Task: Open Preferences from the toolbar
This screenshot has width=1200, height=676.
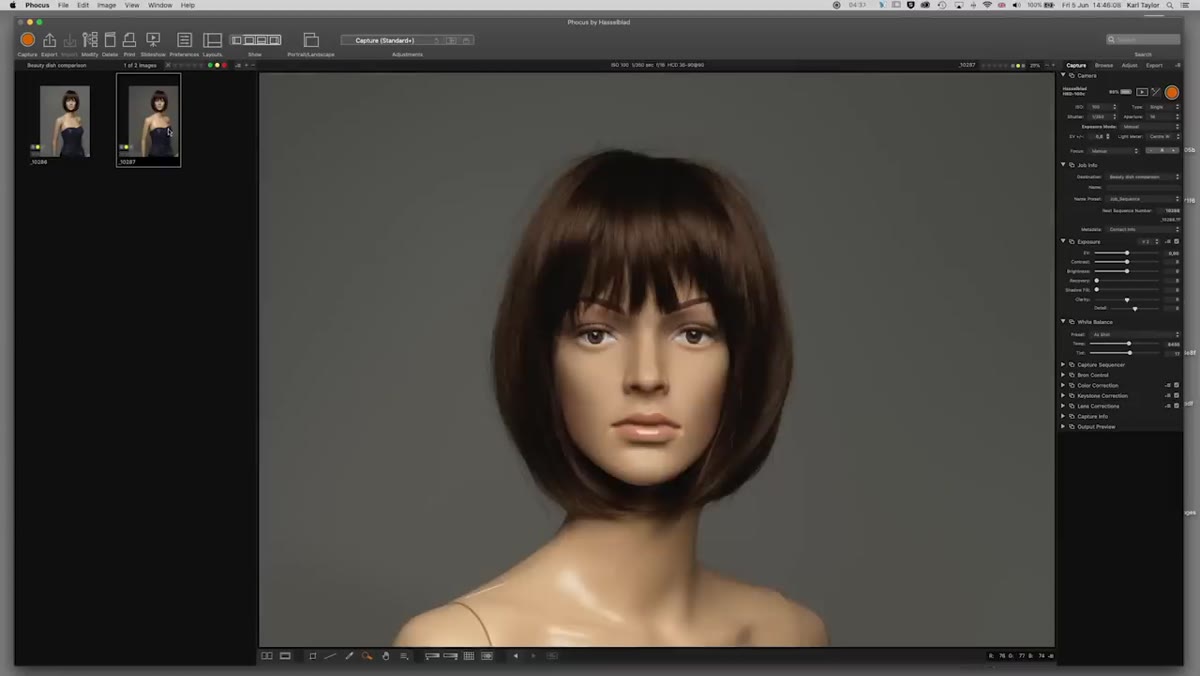Action: 184,40
